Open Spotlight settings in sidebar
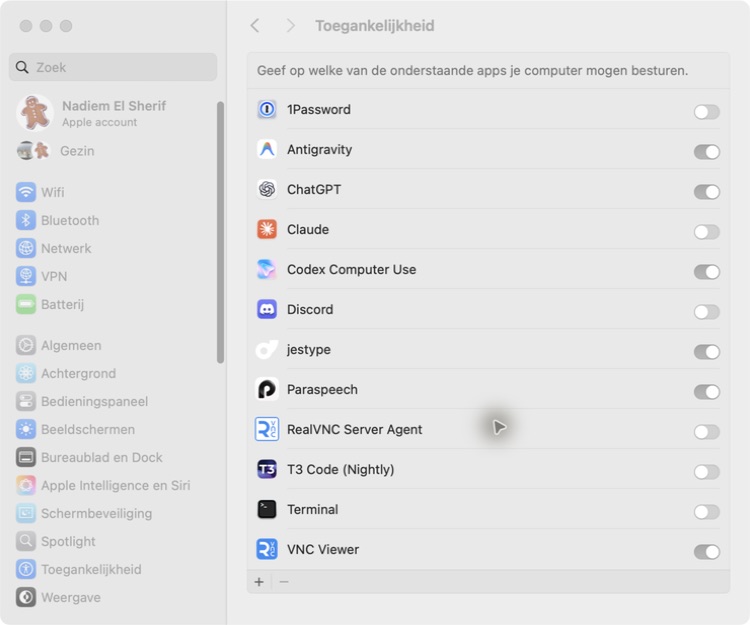The image size is (750, 625). [113, 541]
